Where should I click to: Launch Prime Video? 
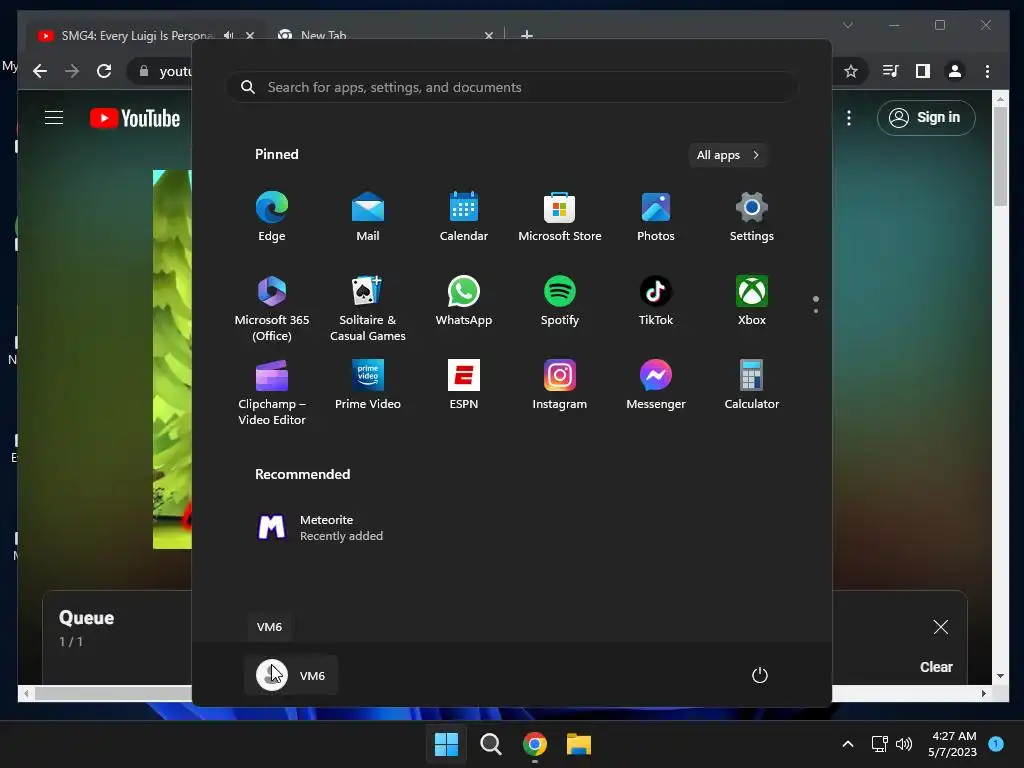[368, 385]
